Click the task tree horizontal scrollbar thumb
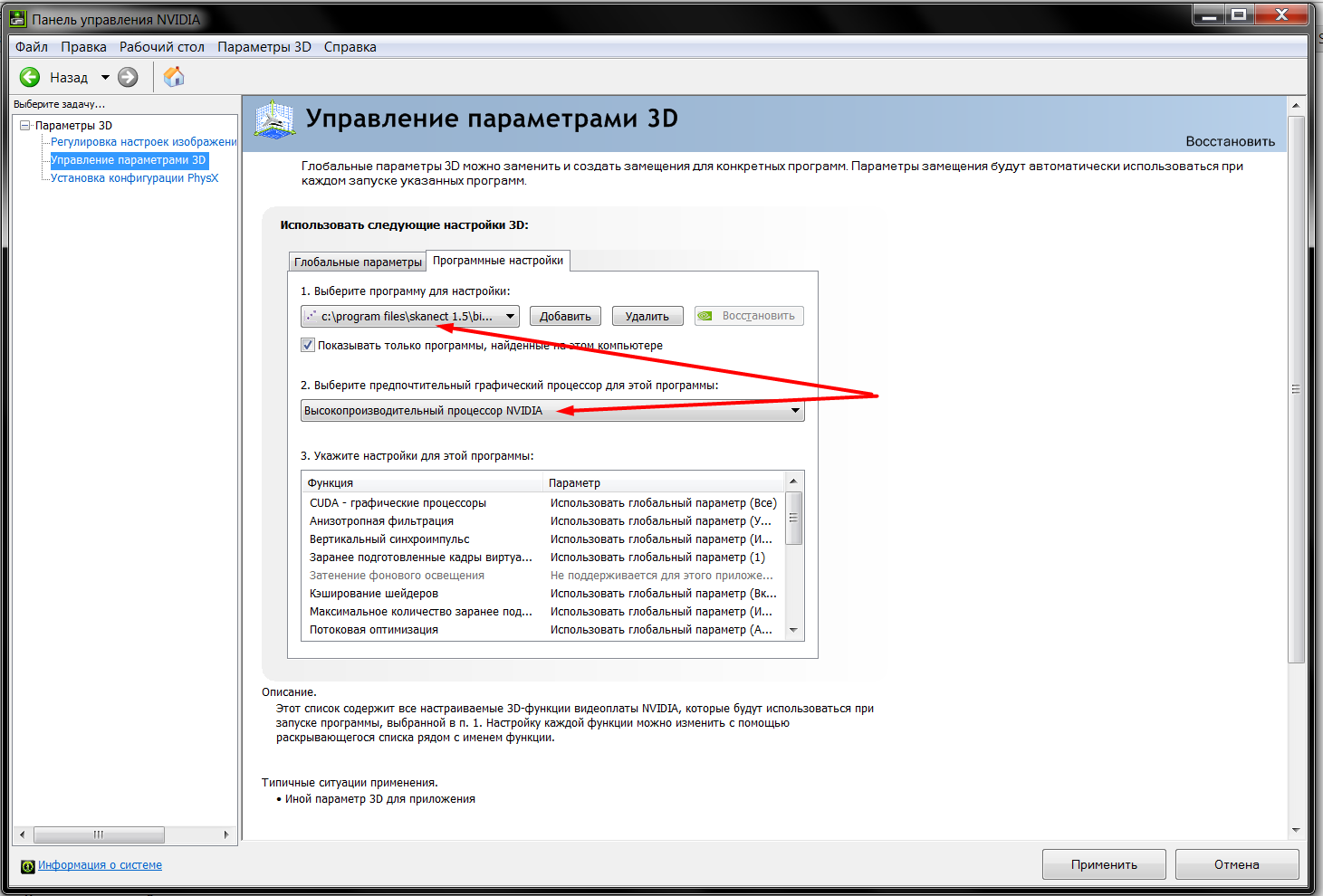This screenshot has height=896, width=1323. click(99, 834)
